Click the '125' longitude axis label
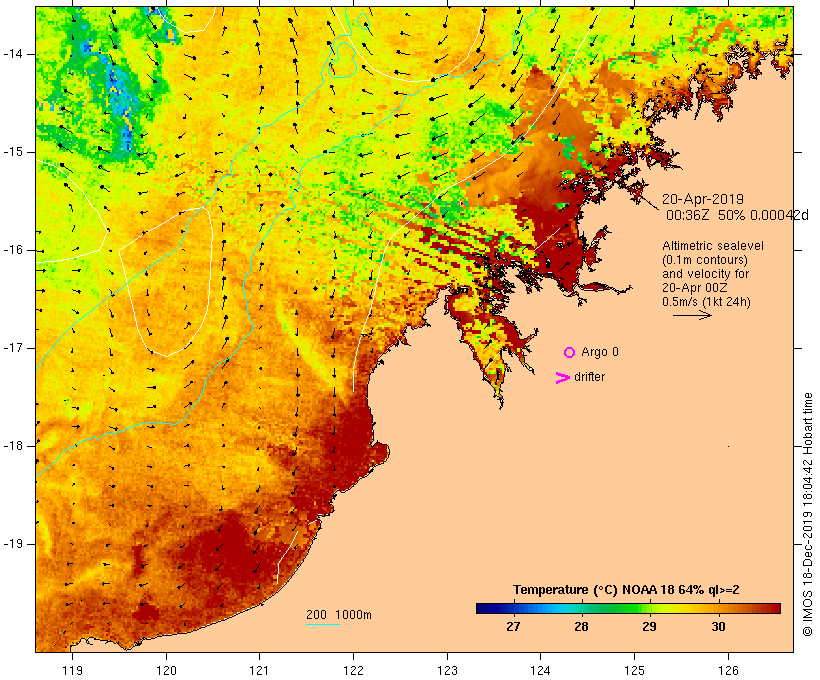 (x=635, y=670)
